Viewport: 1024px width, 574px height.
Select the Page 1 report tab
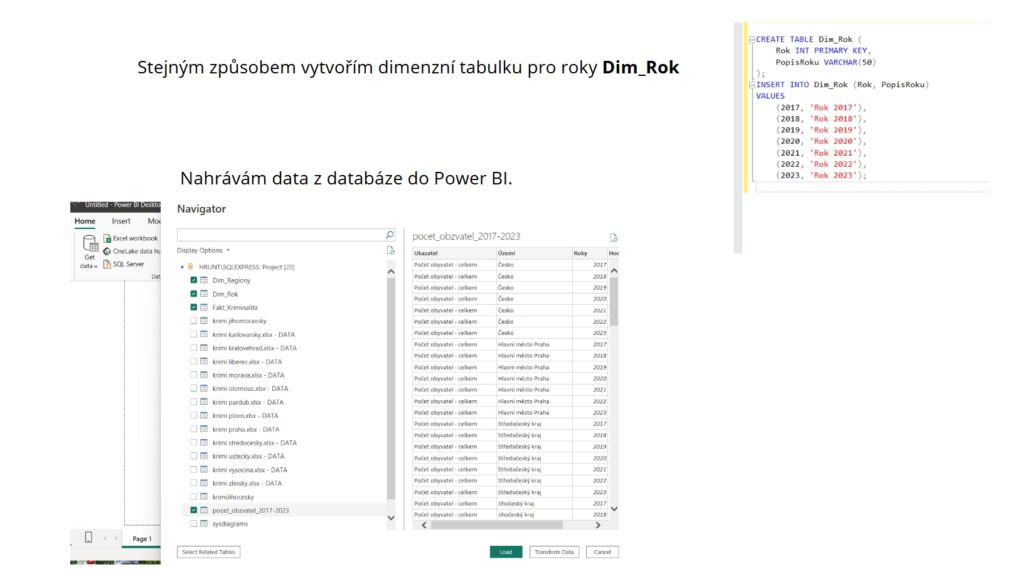click(x=142, y=539)
